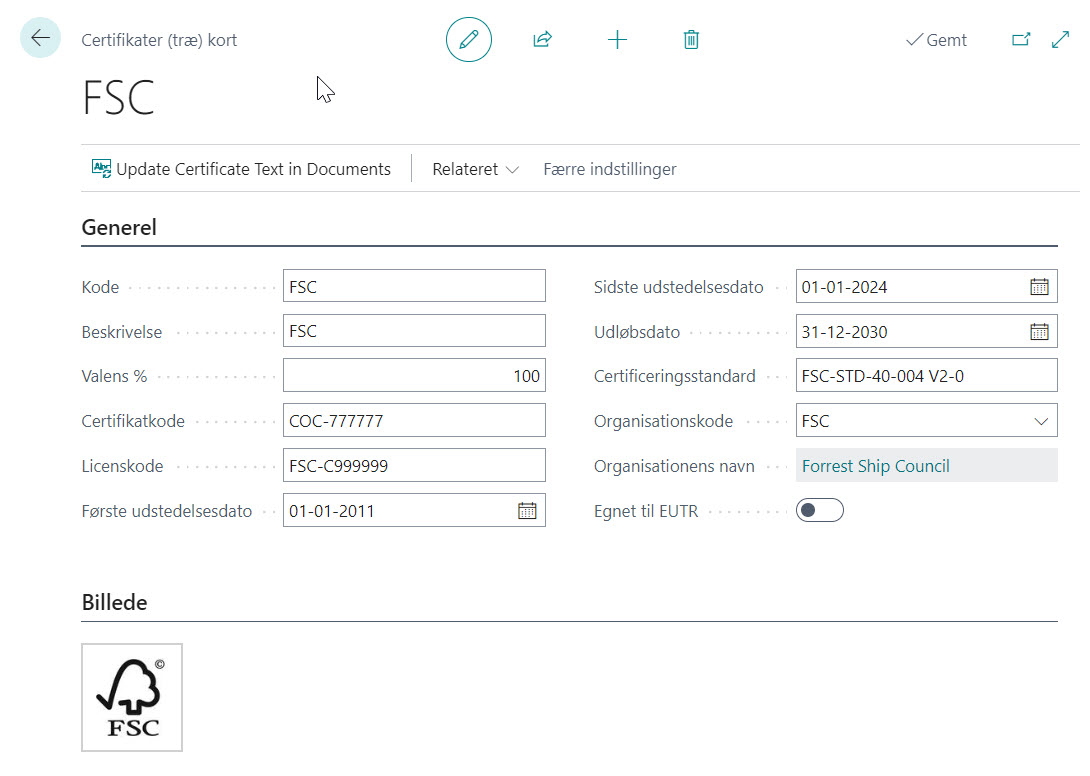The width and height of the screenshot is (1090, 776).
Task: Click the Kode input field
Action: [414, 286]
